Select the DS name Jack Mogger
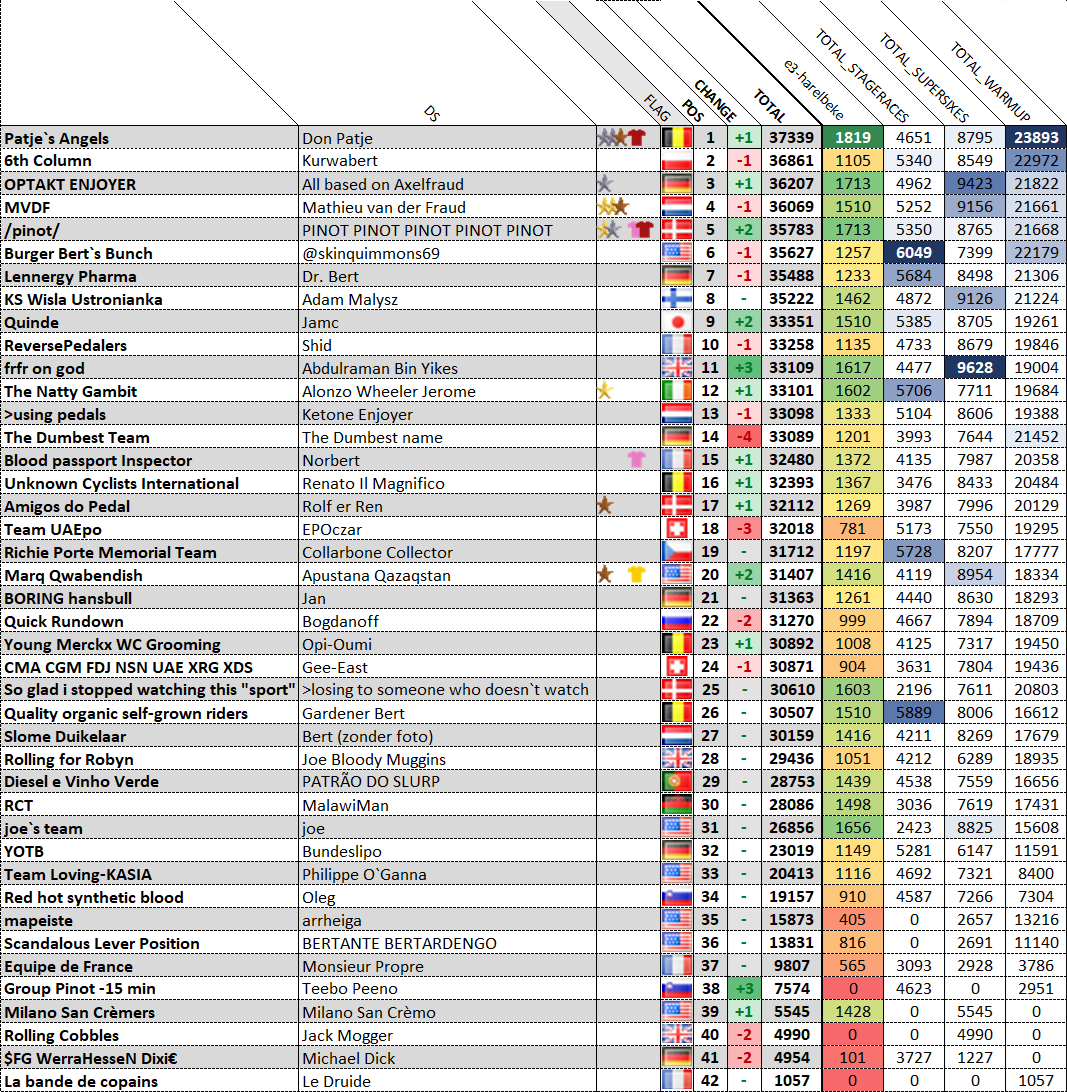Screen dimensions: 1067x1092 348,1036
